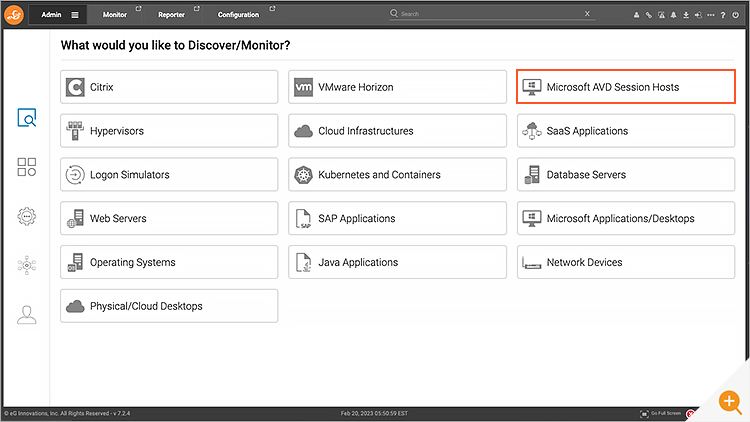This screenshot has height=422, width=750.
Task: Open the network hub sidebar icon
Action: pyautogui.click(x=27, y=266)
